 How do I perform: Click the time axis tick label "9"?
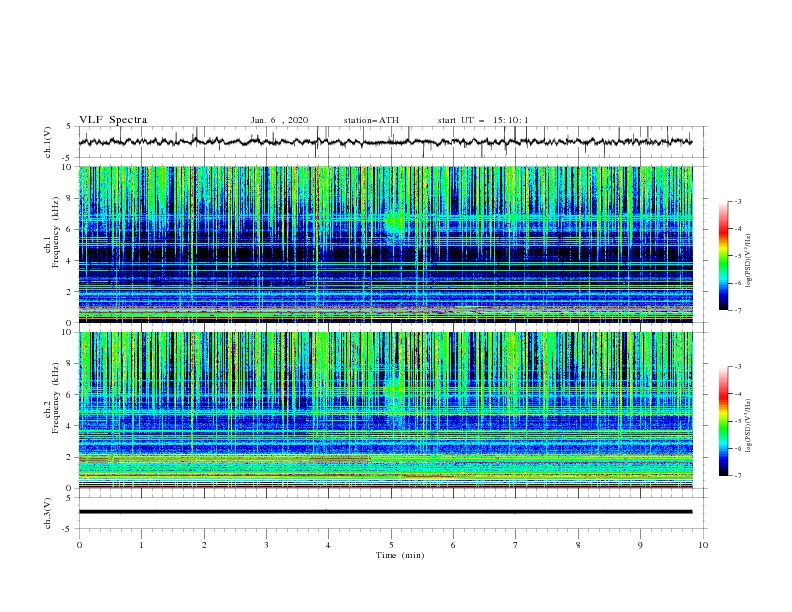(640, 545)
